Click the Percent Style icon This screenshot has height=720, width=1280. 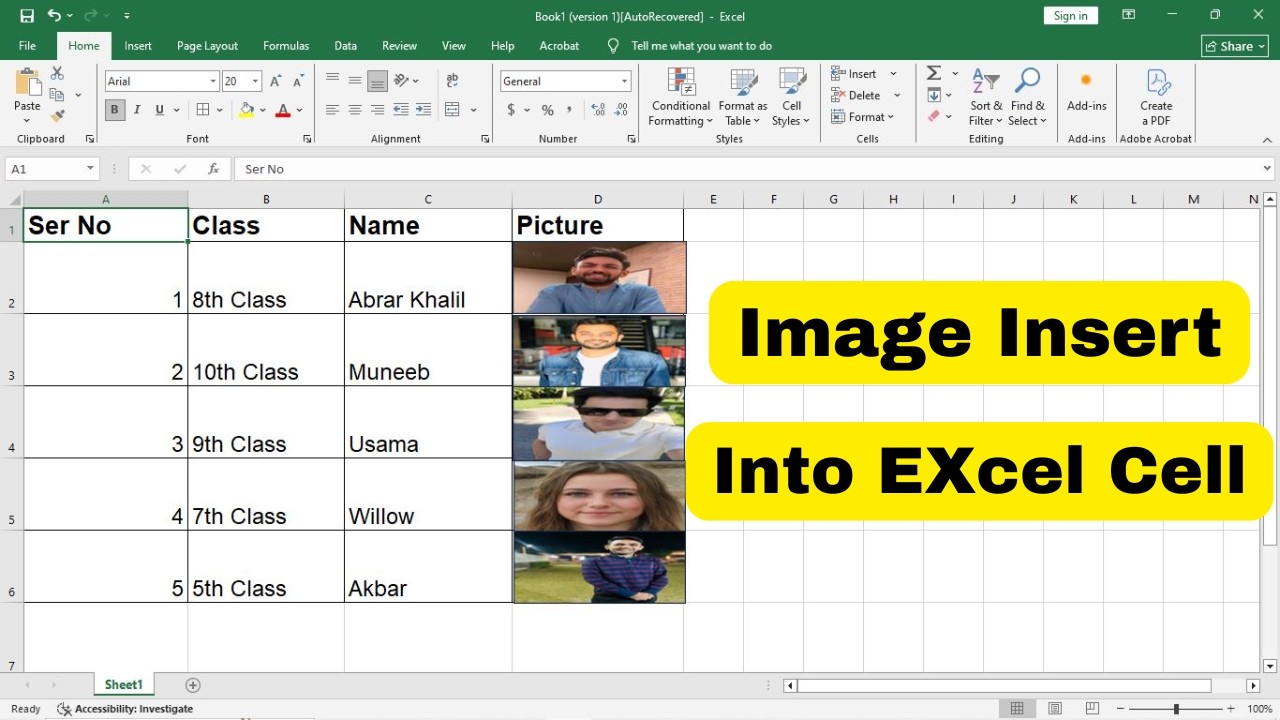[547, 110]
